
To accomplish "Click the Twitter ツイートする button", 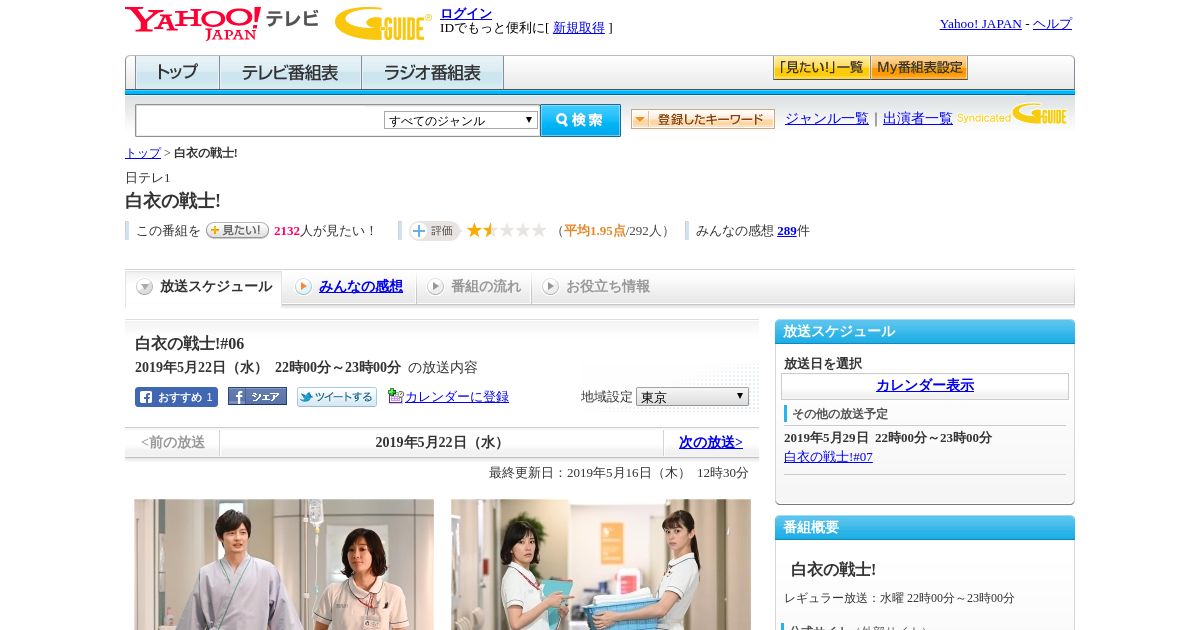I will click(337, 397).
